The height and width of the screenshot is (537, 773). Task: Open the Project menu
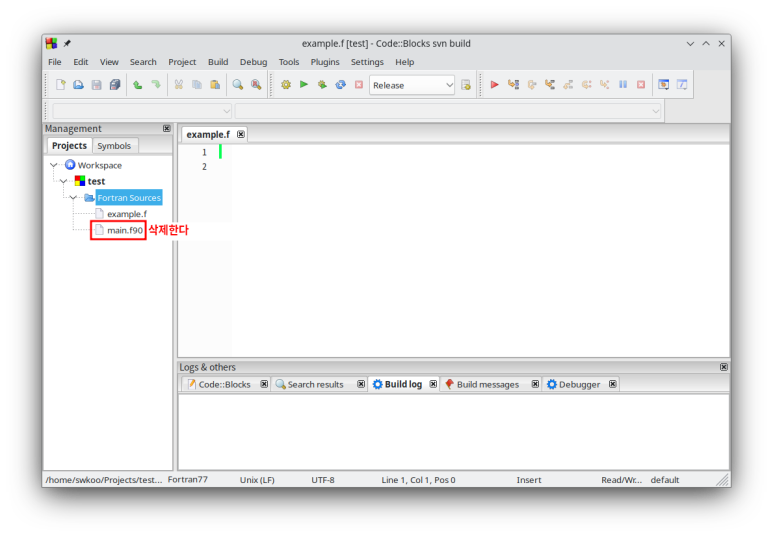point(182,62)
